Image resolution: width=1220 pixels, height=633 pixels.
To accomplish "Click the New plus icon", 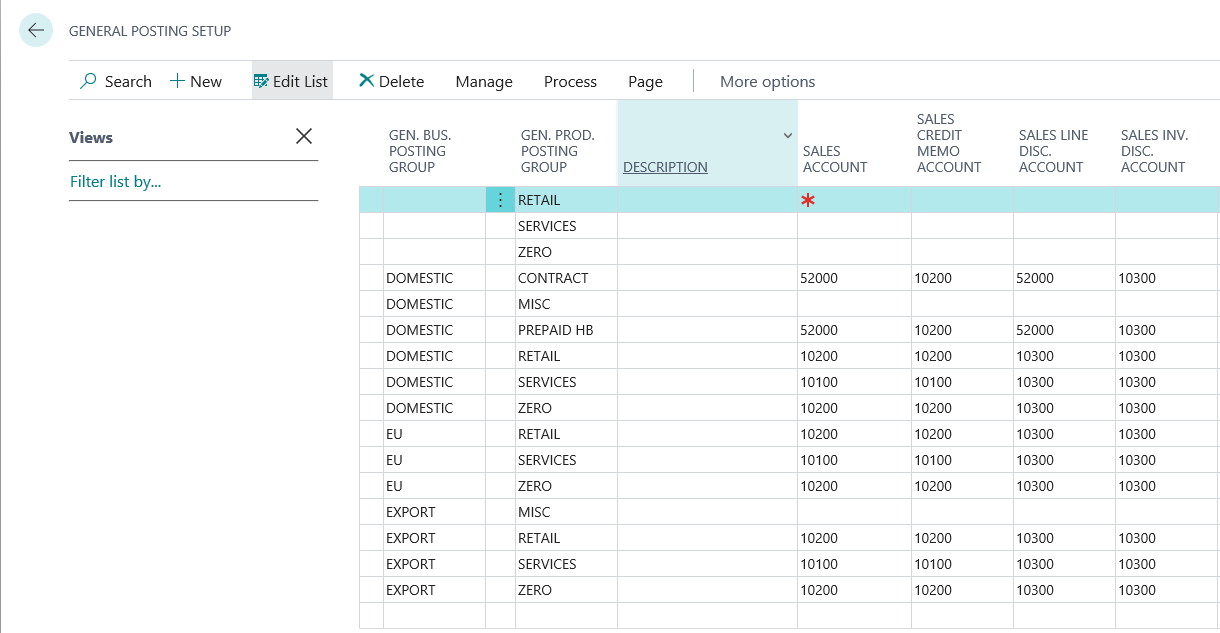I will (177, 81).
